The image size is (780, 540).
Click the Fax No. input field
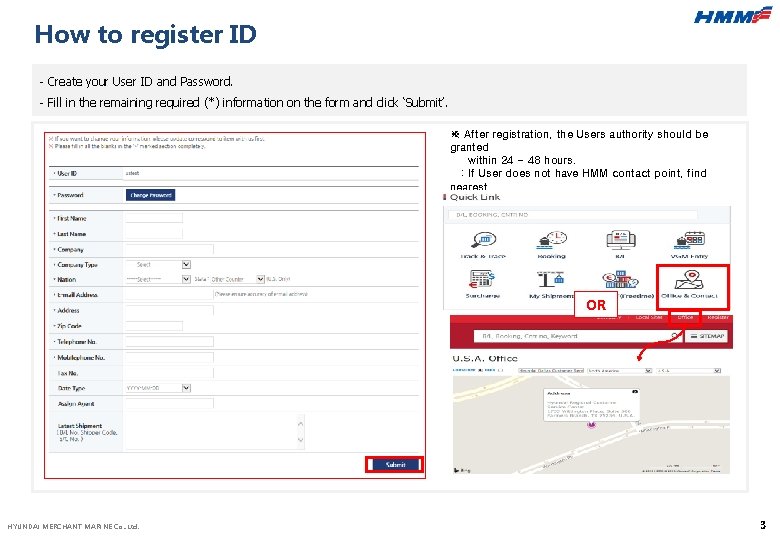[x=169, y=372]
